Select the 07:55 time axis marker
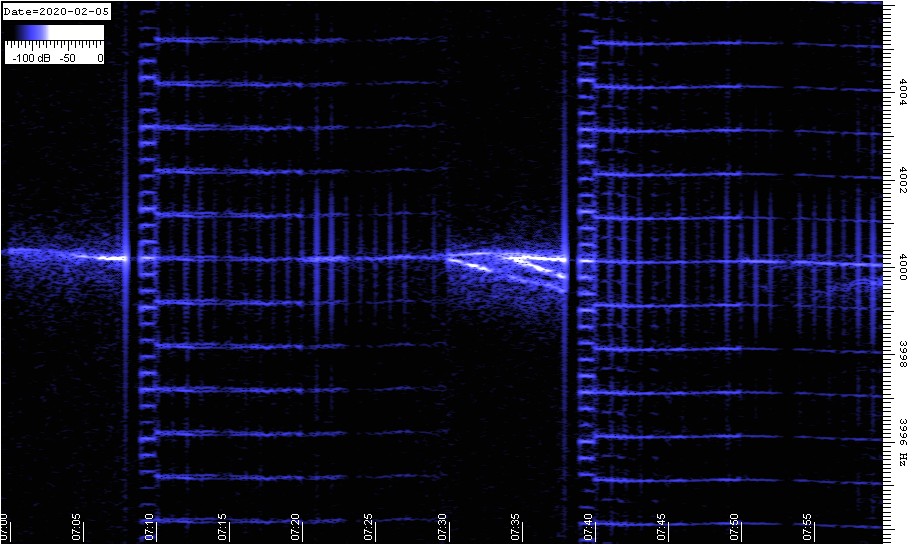 tap(808, 527)
